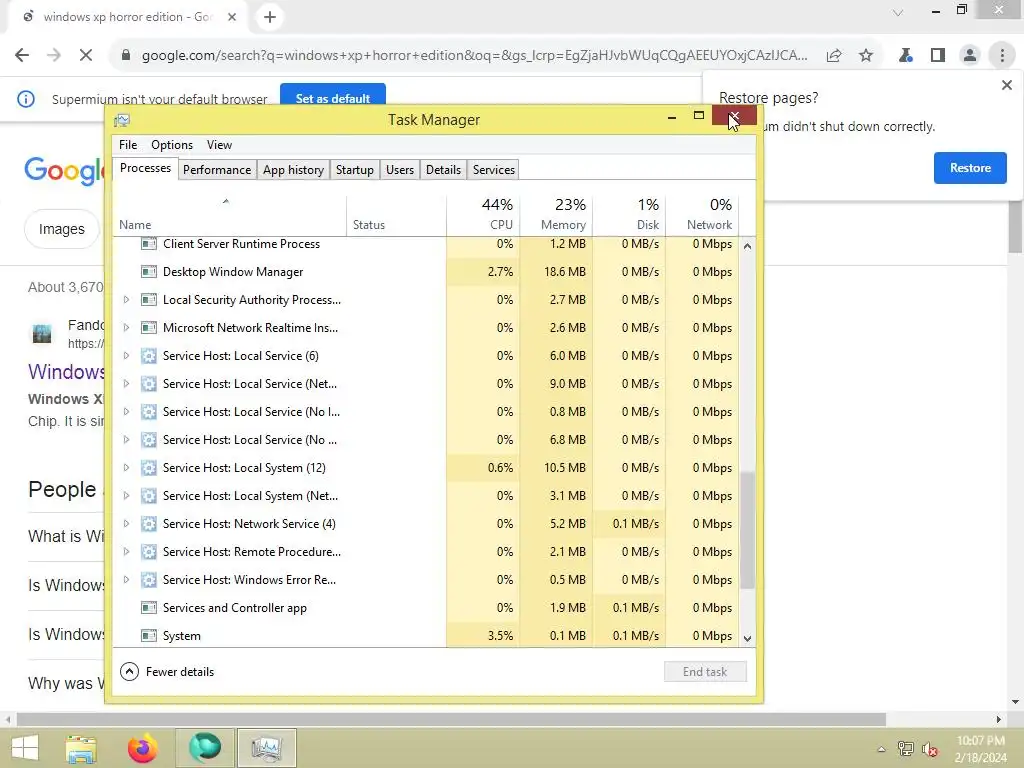This screenshot has height=768, width=1024.
Task: Expand Service Host: Local Service (6)
Action: (126, 356)
